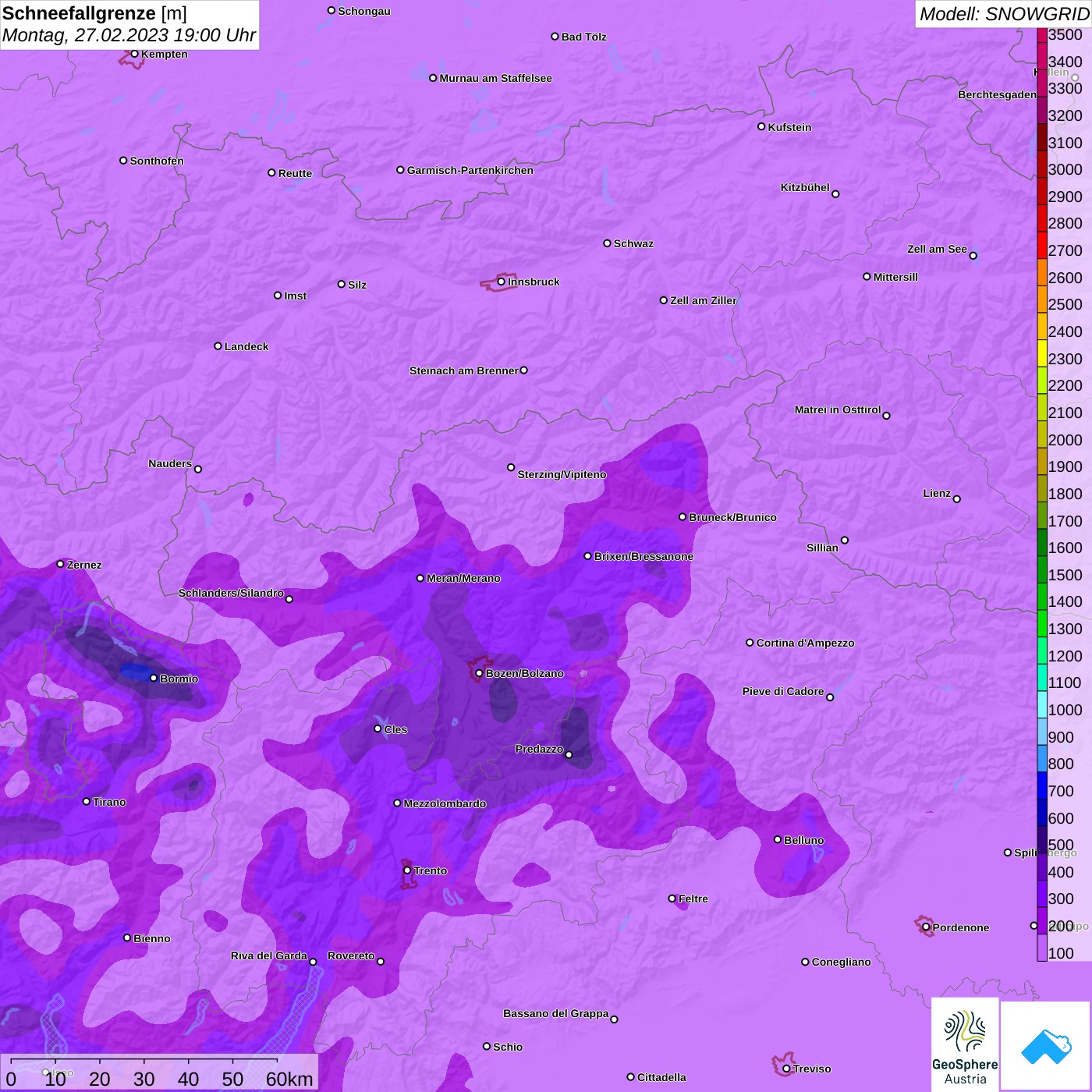Select the Innsbruck city marker dot
This screenshot has width=1092, height=1092.
coord(501,282)
